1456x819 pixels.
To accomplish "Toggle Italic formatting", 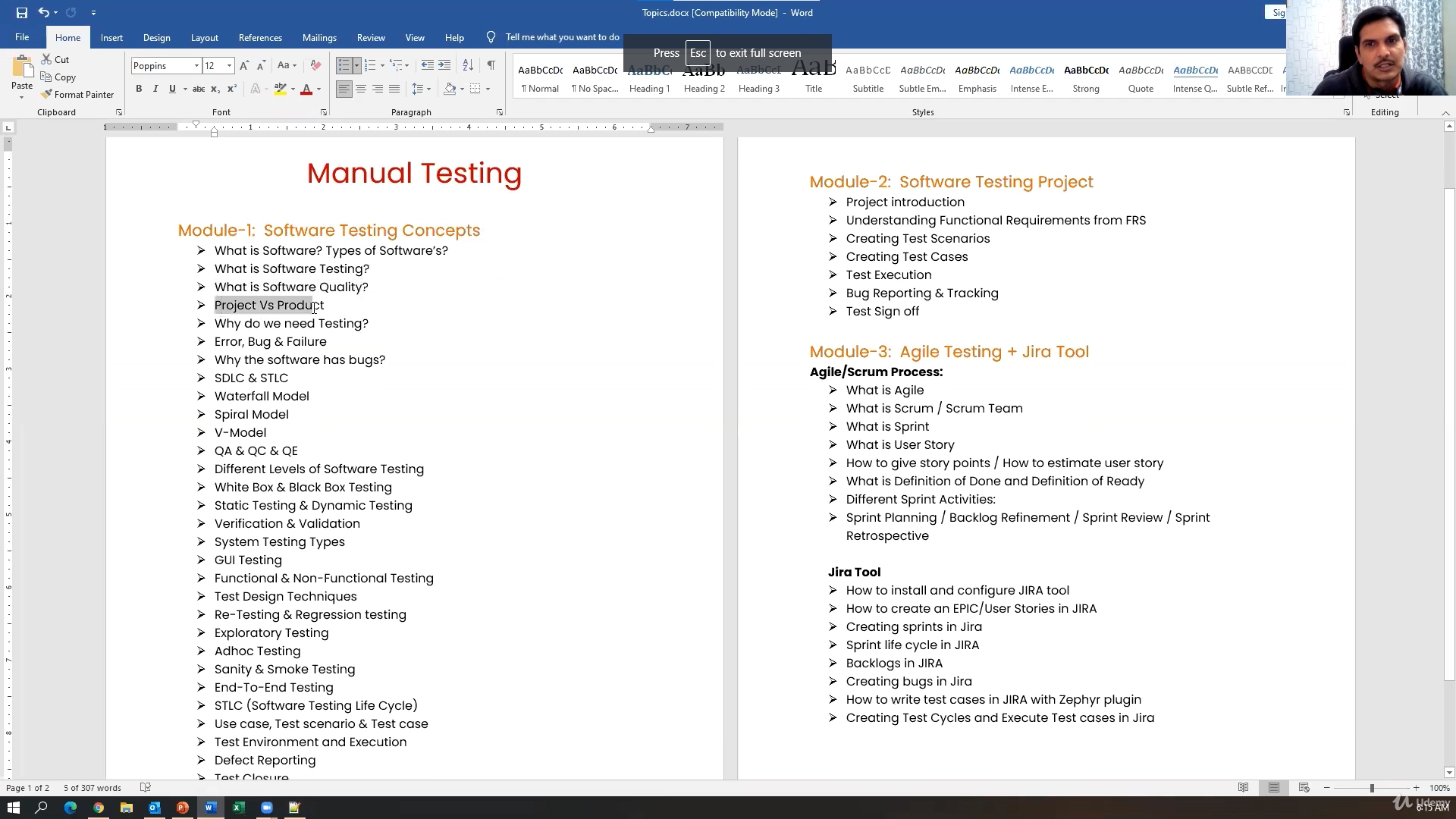I will coord(155,89).
